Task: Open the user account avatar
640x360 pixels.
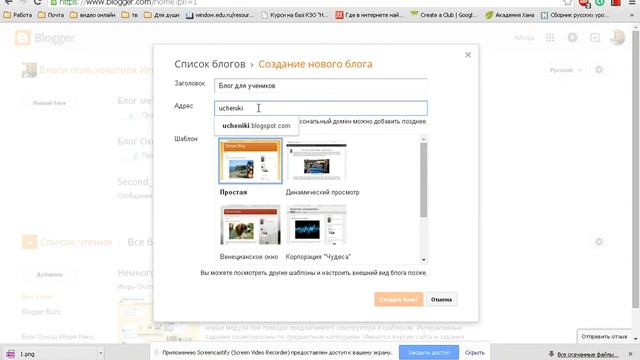Action: point(617,38)
